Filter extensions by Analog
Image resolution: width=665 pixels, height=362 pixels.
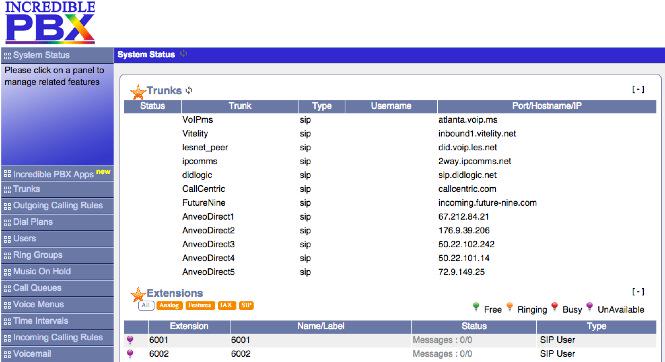(169, 305)
